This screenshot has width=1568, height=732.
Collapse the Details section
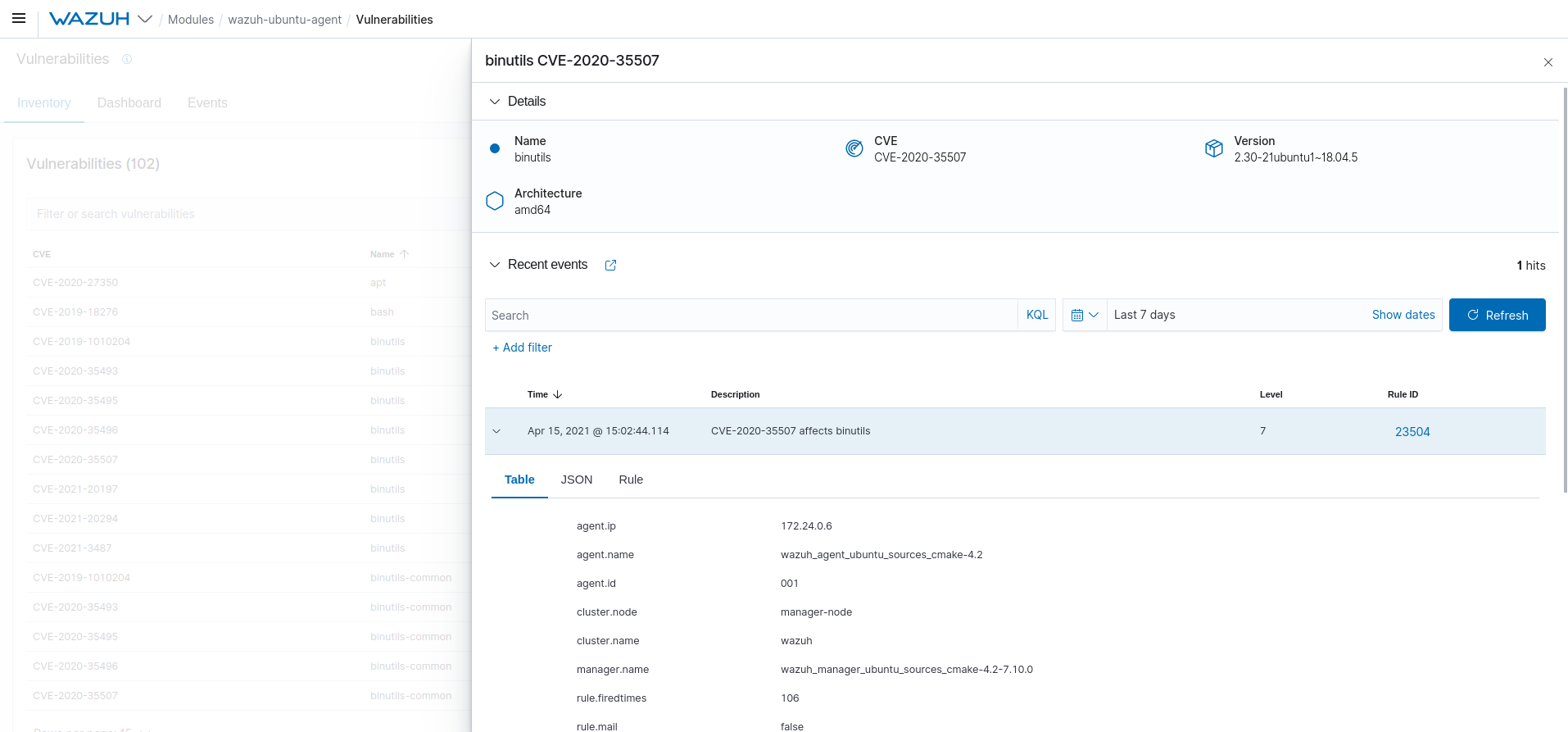tap(494, 102)
